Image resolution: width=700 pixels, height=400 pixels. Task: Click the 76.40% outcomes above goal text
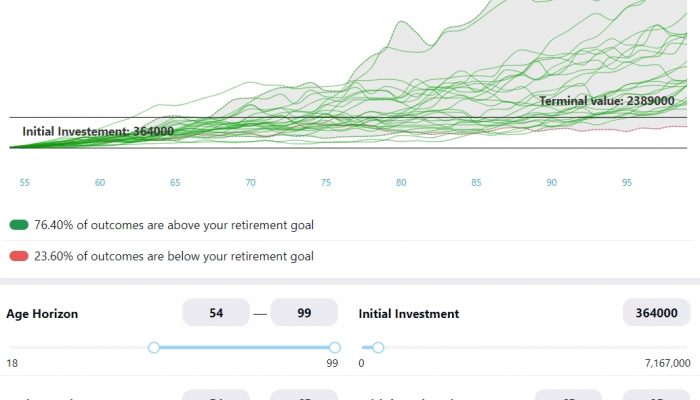coord(174,226)
